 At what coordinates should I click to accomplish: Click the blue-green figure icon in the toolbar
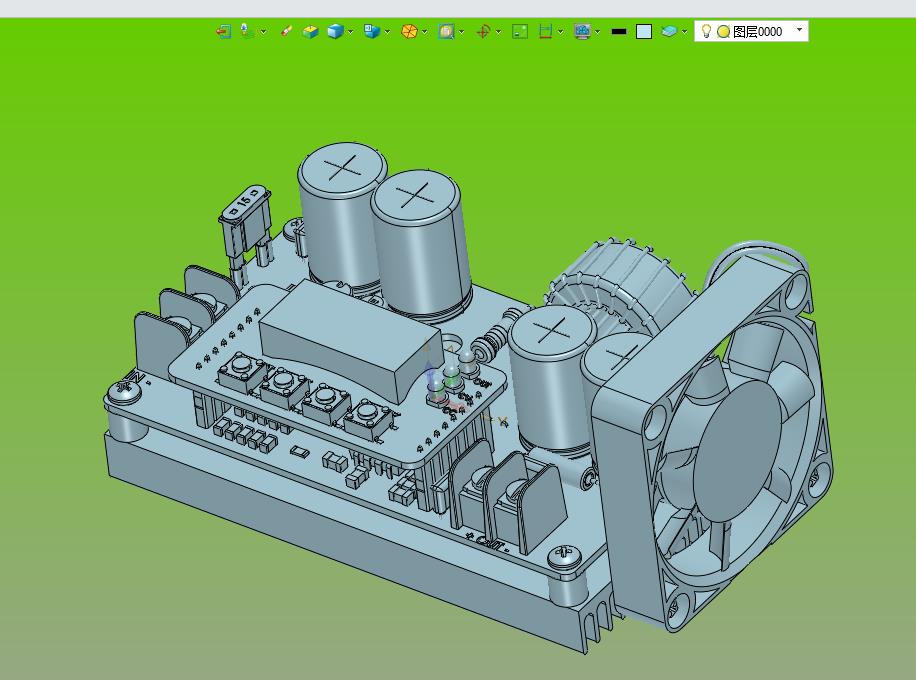247,31
